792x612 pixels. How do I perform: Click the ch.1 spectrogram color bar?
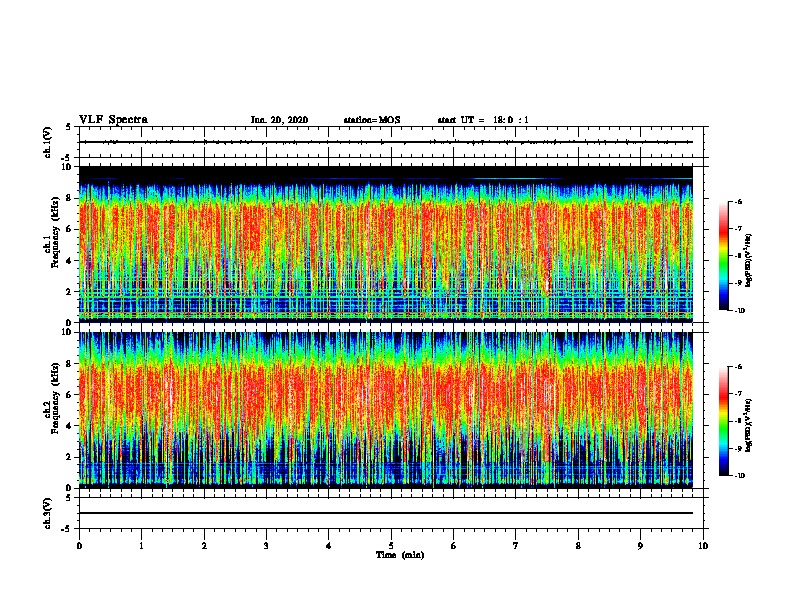click(x=723, y=256)
